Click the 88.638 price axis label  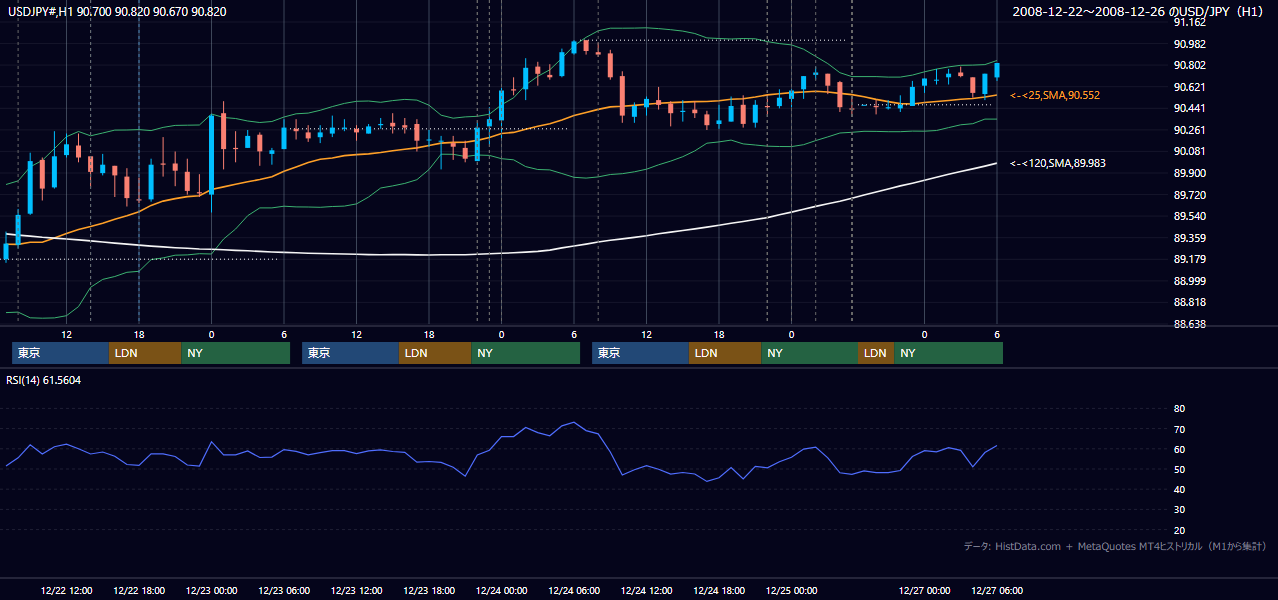click(1189, 324)
